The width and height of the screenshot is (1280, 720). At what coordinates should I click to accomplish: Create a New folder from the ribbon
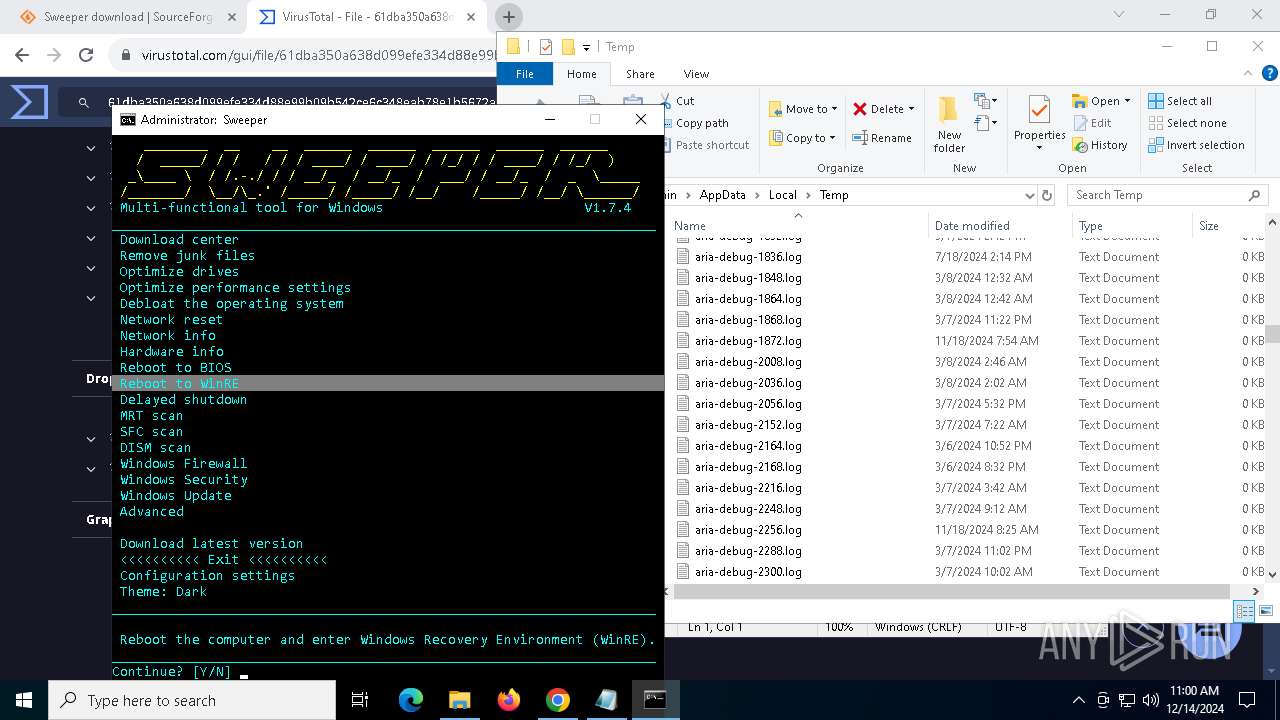point(949,124)
